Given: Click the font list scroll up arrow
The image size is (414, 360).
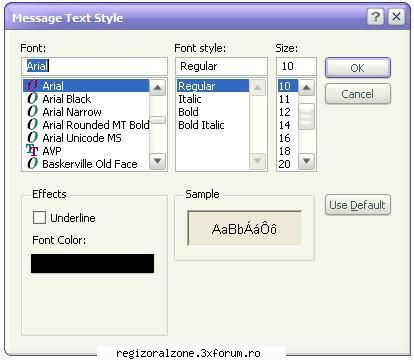Looking at the screenshot, I should (x=157, y=88).
